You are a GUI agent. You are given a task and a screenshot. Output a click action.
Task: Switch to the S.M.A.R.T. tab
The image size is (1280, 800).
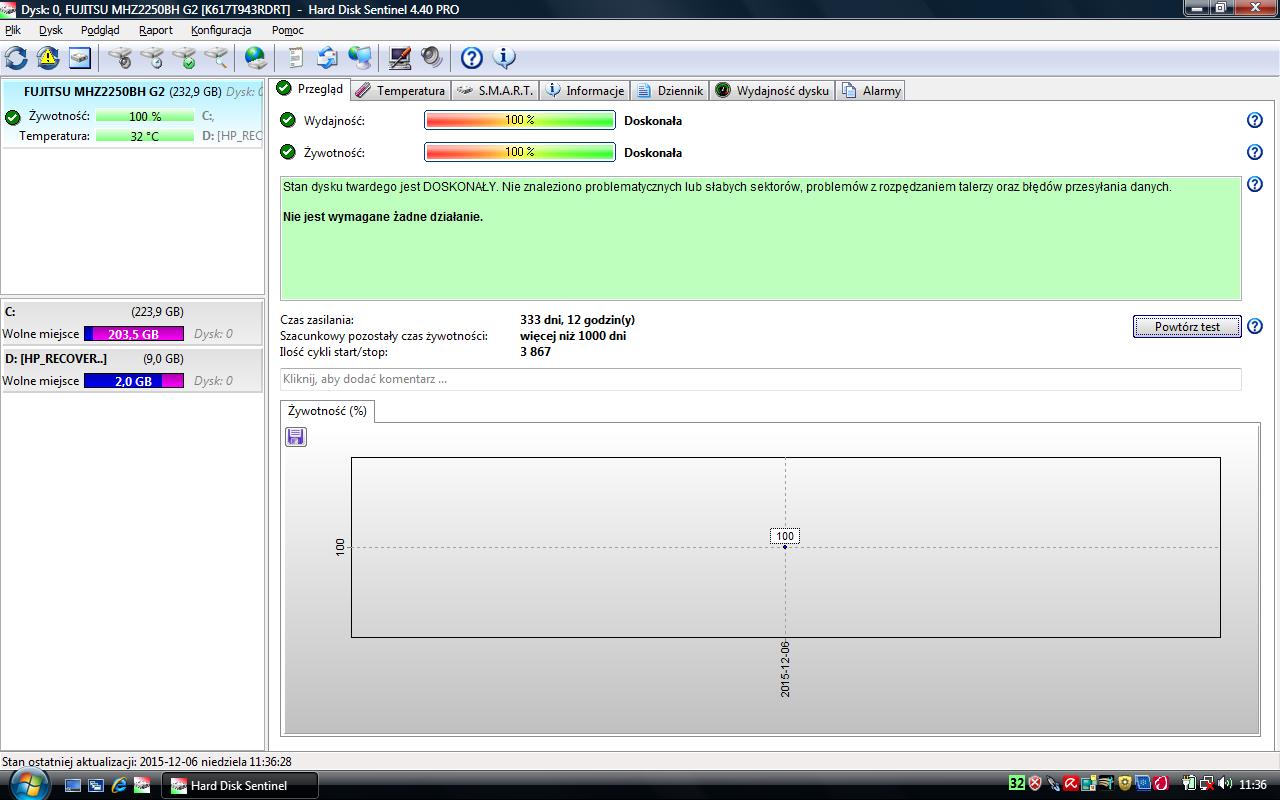coord(495,90)
